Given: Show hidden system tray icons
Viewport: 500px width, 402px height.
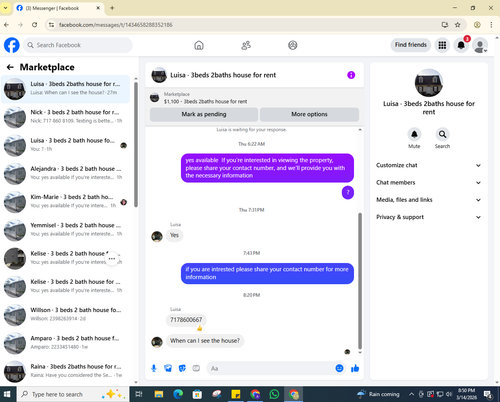Looking at the screenshot, I should [x=411, y=394].
